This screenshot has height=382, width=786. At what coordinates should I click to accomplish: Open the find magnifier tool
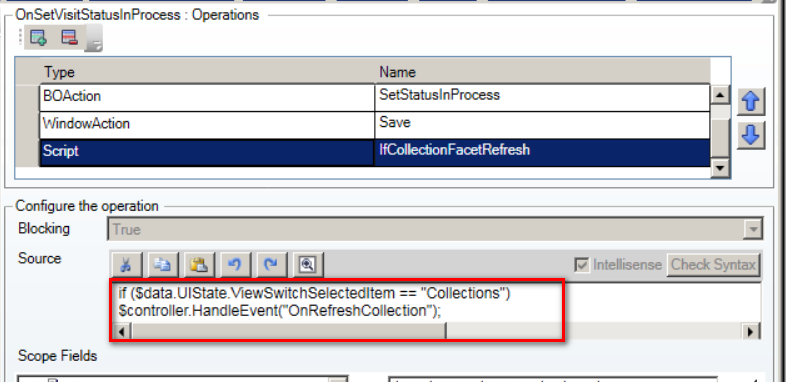point(307,264)
